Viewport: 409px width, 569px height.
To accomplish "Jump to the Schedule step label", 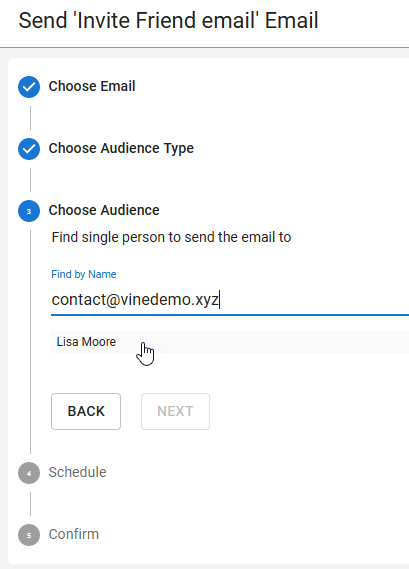I will (77, 472).
